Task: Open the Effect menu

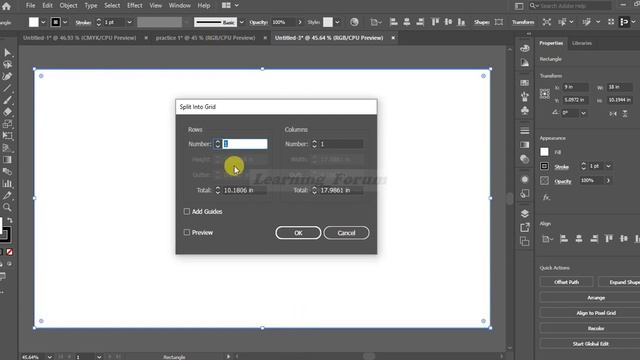Action: [x=134, y=5]
